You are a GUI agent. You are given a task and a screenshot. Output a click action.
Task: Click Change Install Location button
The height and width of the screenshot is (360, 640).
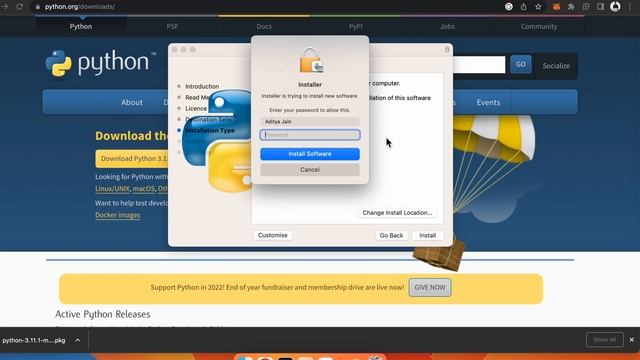point(397,213)
